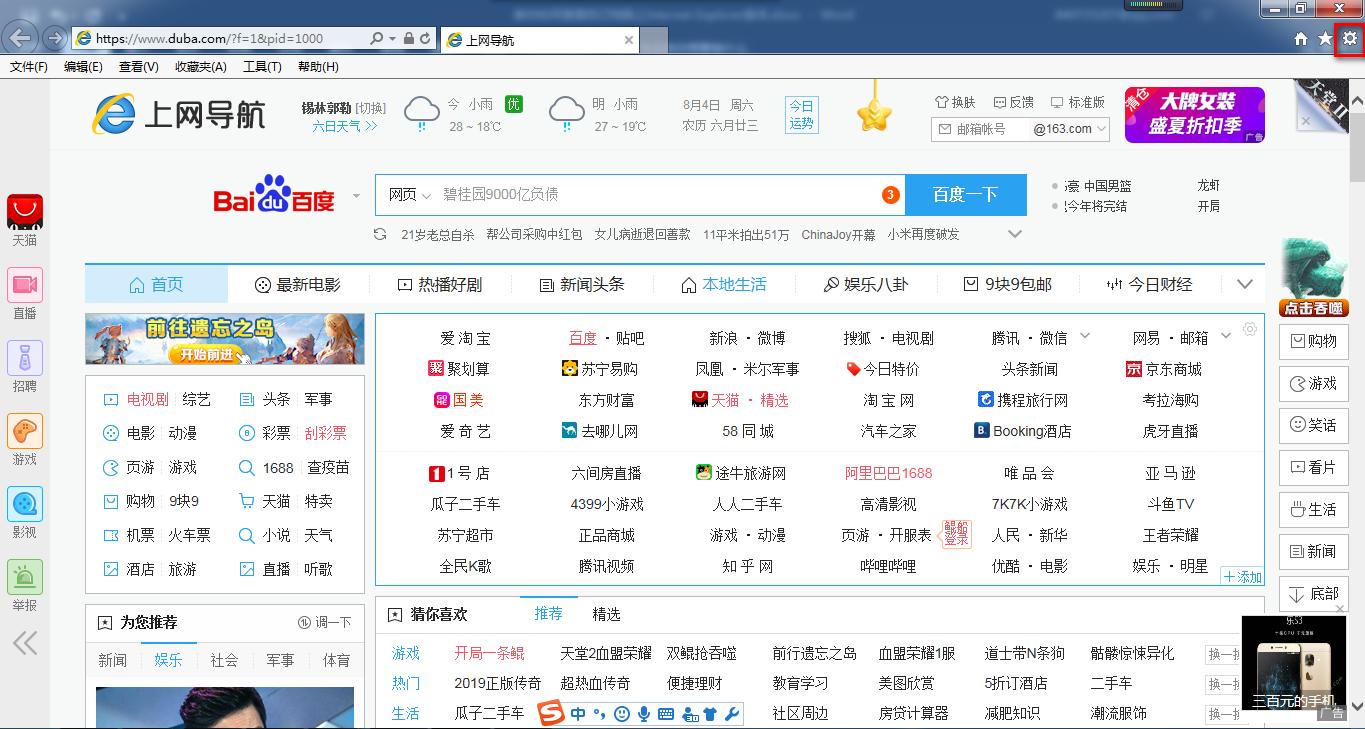Click the refresh hot-search icon below search box
Image resolution: width=1365 pixels, height=729 pixels.
(380, 234)
